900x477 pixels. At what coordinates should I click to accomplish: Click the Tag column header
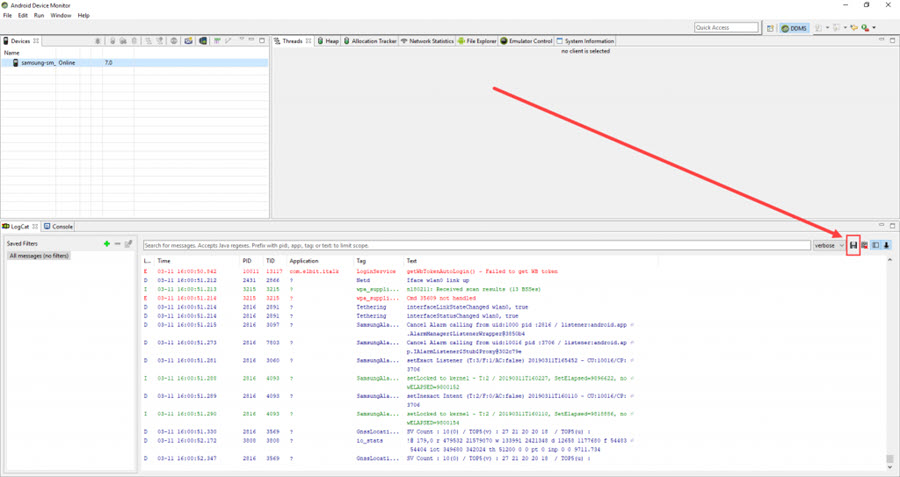[360, 261]
